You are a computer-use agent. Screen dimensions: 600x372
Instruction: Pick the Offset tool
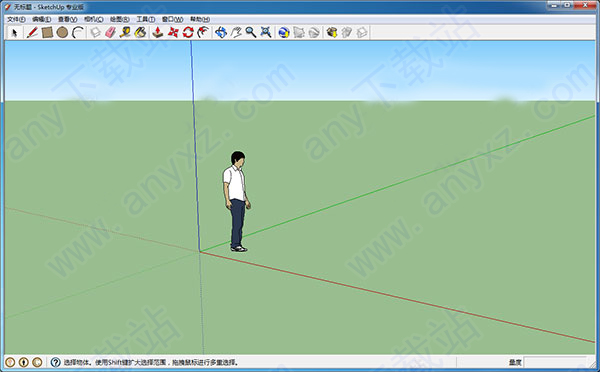tap(203, 33)
